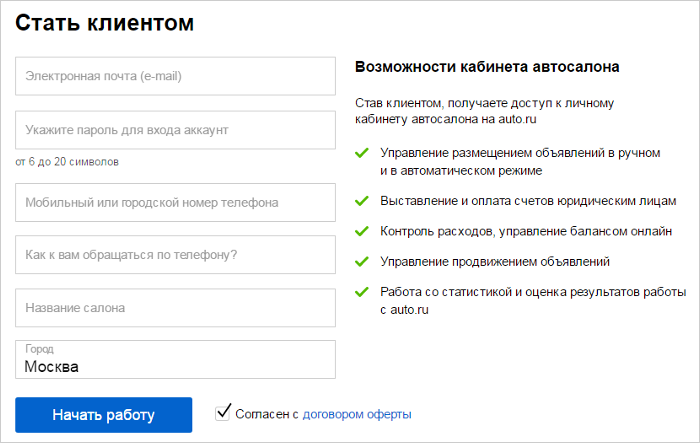The width and height of the screenshot is (700, 443).
Task: Click the 'Как к вам обращаться' name field
Action: tap(175, 255)
